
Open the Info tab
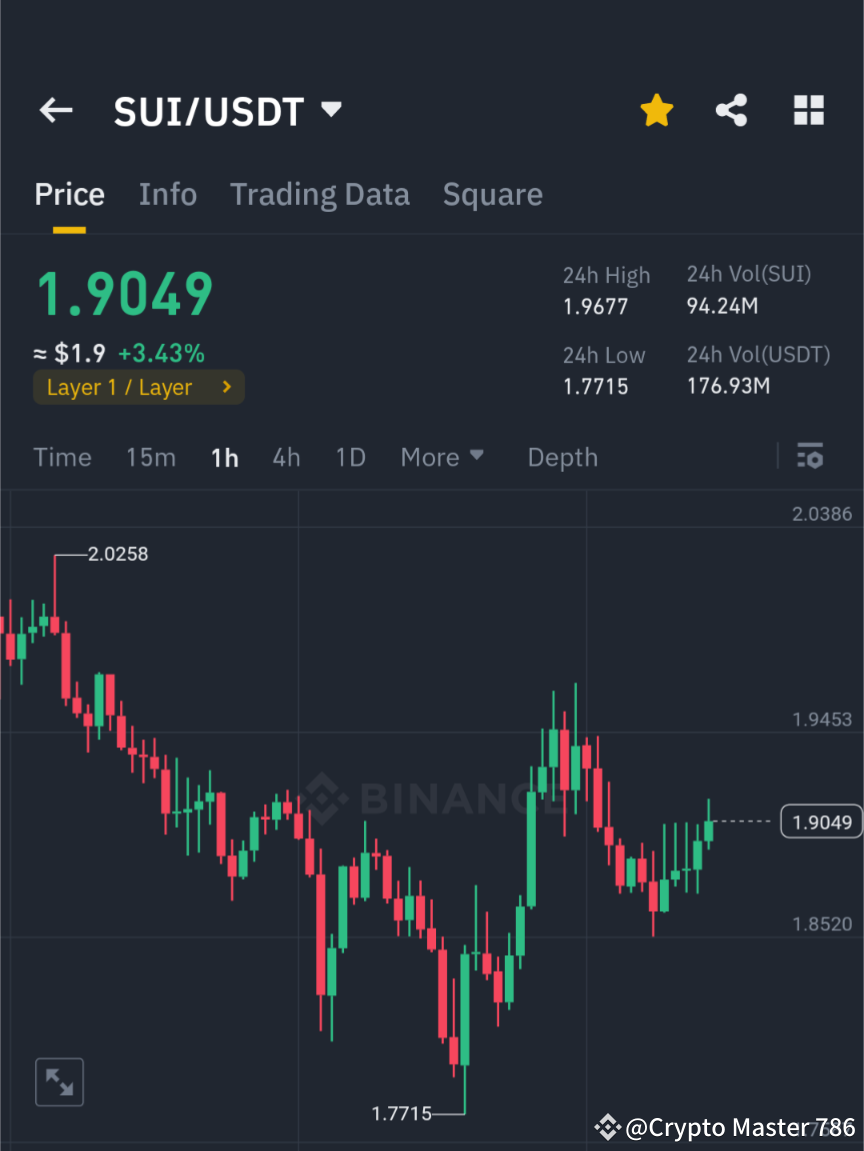point(167,193)
